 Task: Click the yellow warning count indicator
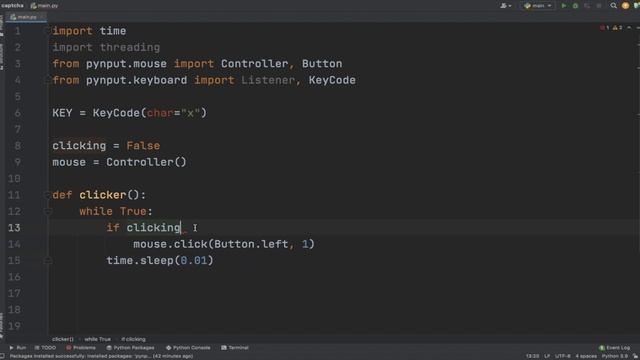coord(617,28)
